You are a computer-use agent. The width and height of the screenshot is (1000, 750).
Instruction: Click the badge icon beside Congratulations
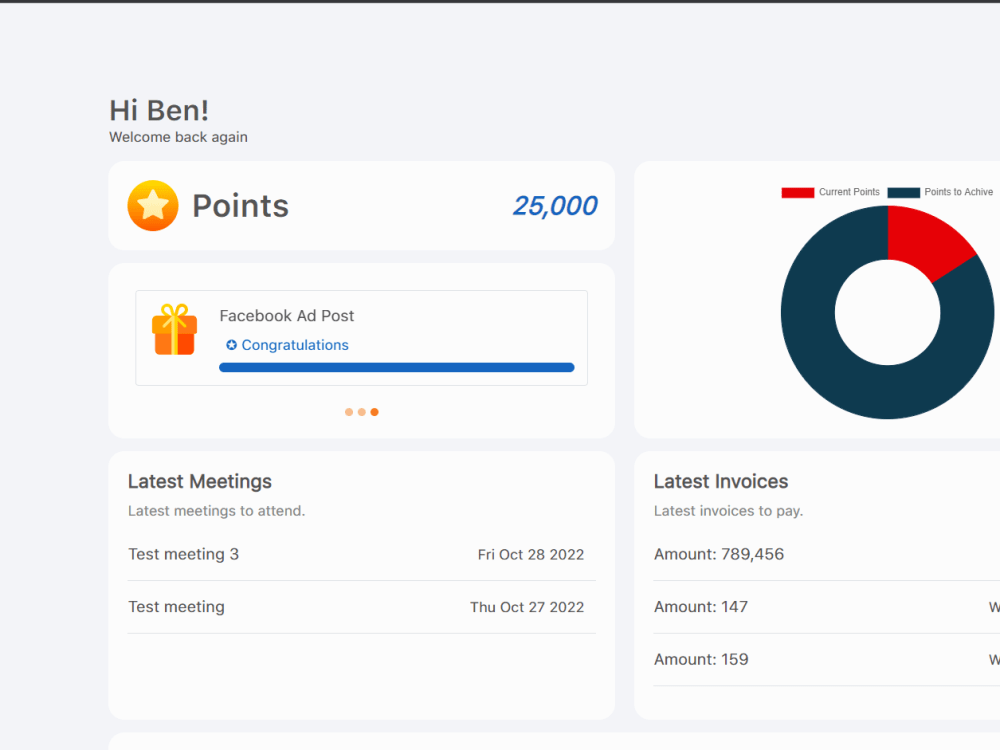pyautogui.click(x=230, y=345)
